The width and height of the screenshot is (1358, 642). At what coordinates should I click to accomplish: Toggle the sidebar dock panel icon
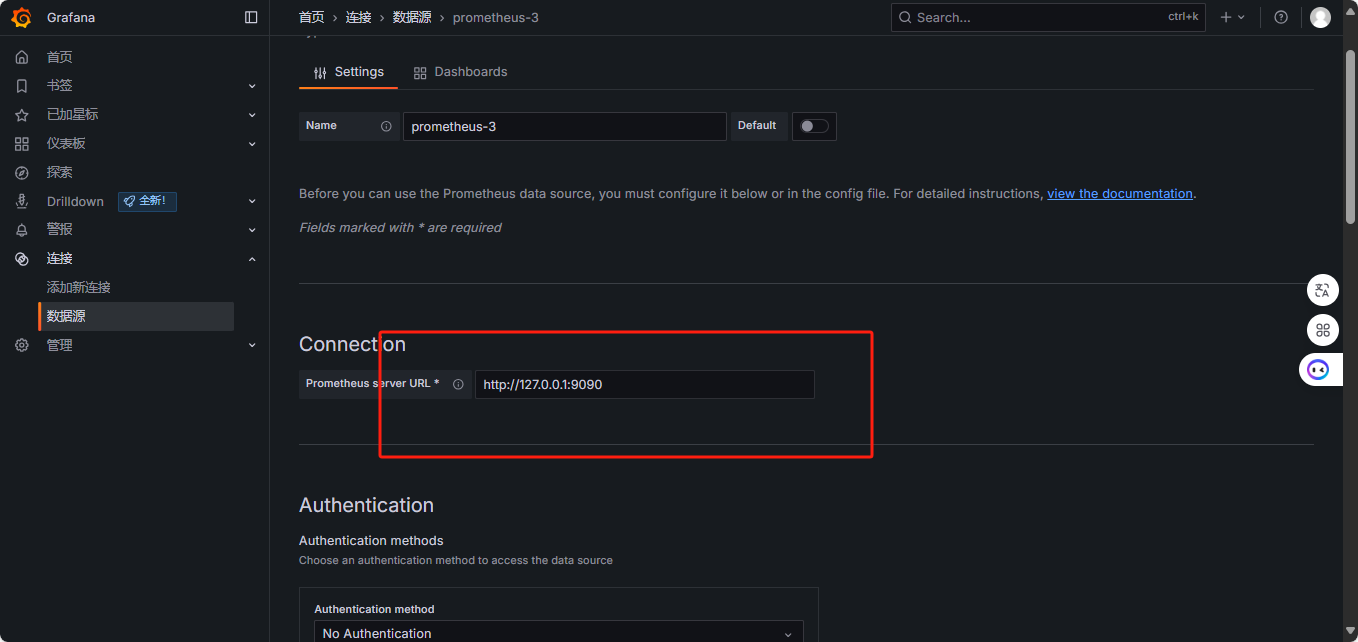click(x=251, y=17)
